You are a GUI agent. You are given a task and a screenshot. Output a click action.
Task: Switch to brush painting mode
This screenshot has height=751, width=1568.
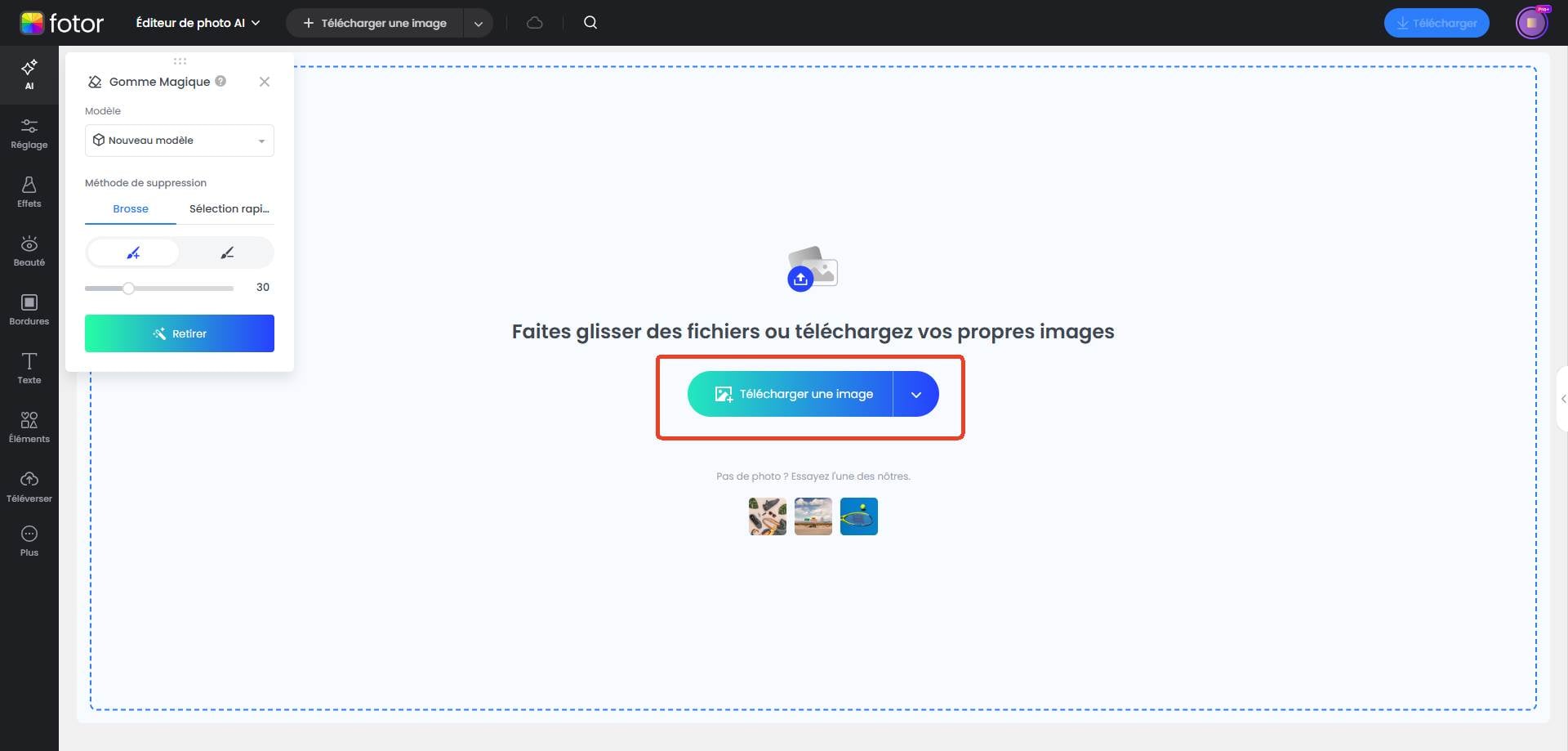pyautogui.click(x=133, y=253)
